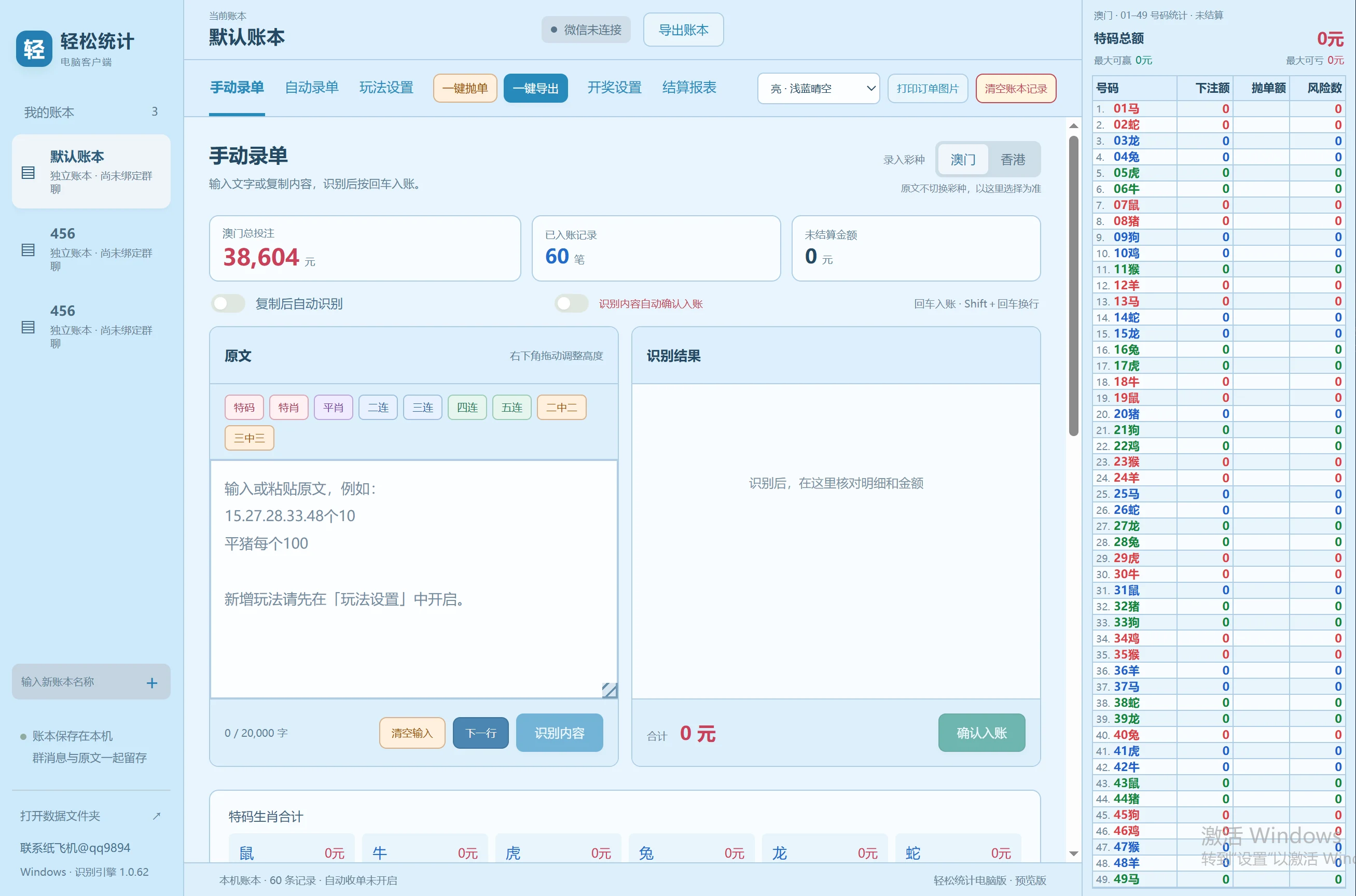This screenshot has height=896, width=1356.
Task: Toggle 识别内容自动确认入账 switch
Action: [x=571, y=303]
